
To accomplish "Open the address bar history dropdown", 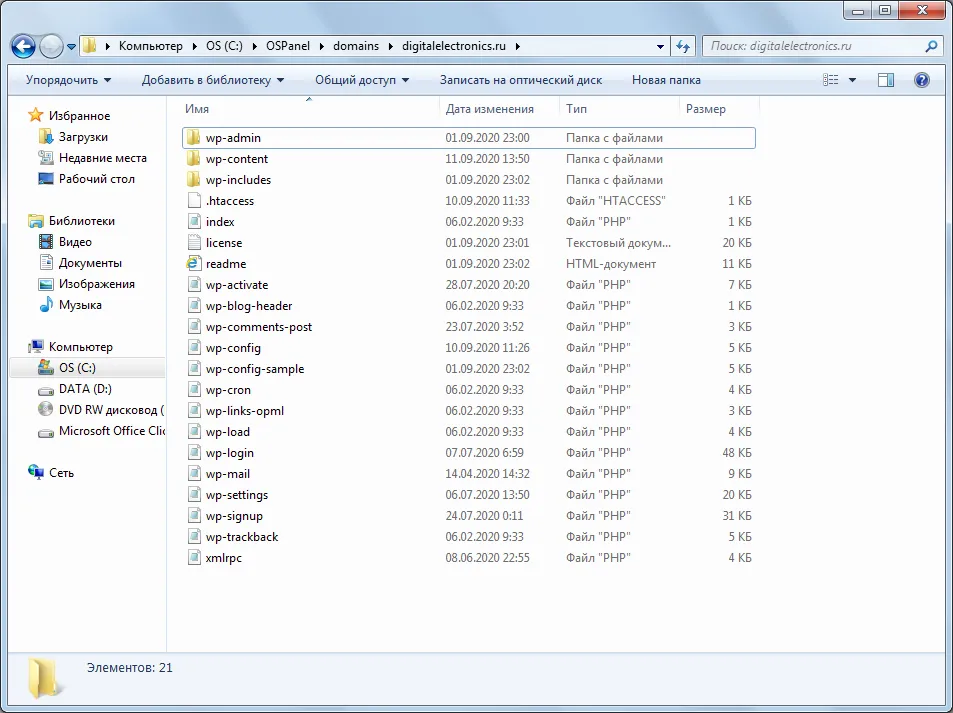I will pyautogui.click(x=660, y=46).
